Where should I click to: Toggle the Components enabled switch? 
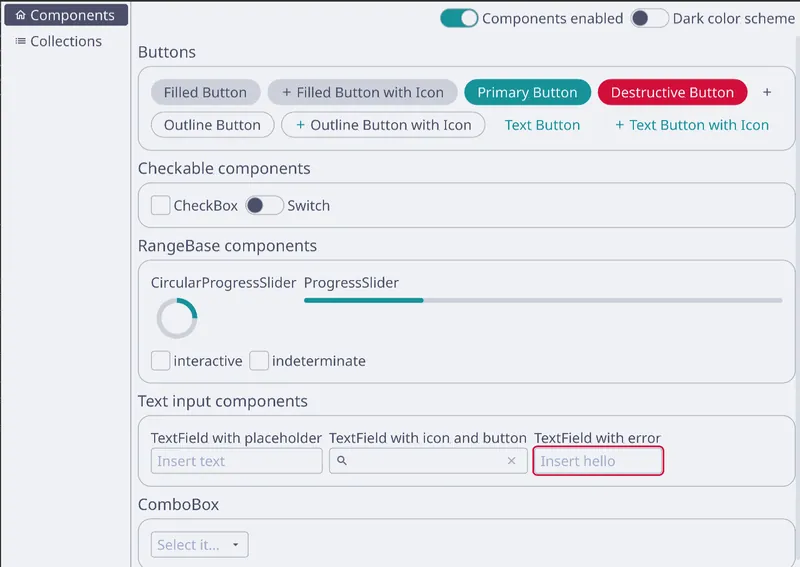point(459,18)
